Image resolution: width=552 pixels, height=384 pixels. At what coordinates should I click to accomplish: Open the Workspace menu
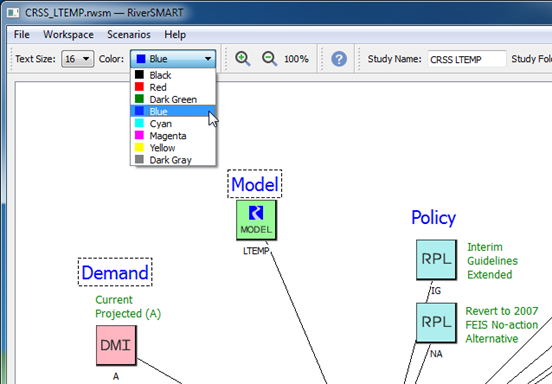68,34
